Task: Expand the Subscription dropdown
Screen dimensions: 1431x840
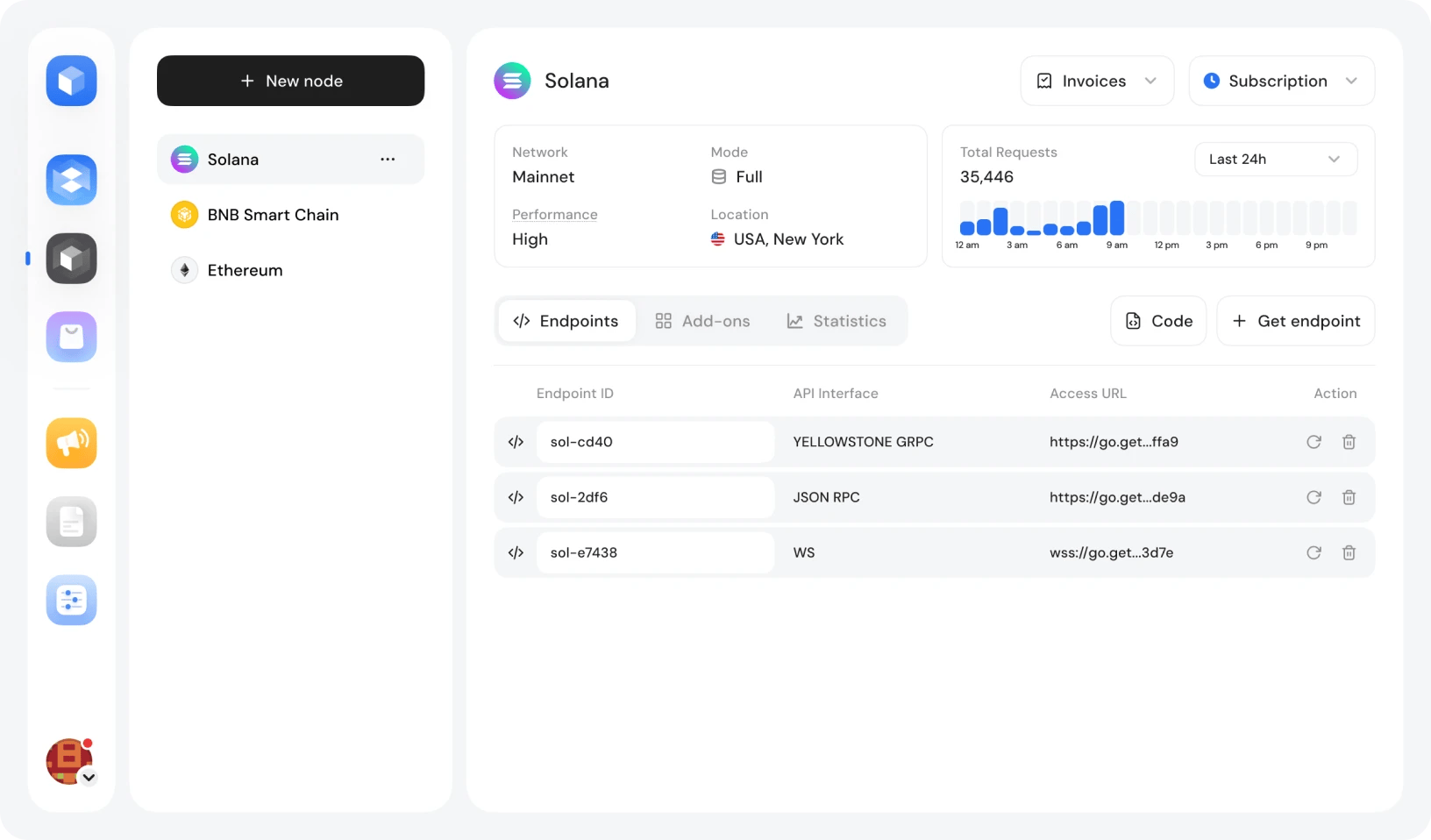Action: (x=1280, y=80)
